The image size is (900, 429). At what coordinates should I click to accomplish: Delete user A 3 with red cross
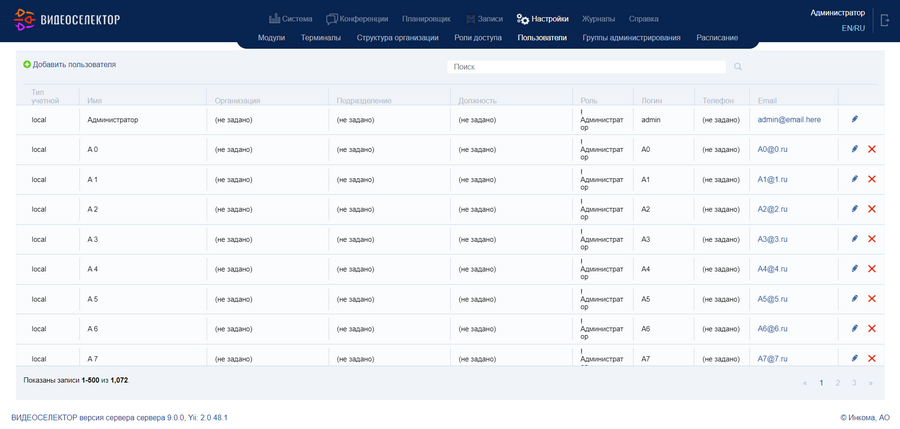(x=872, y=239)
